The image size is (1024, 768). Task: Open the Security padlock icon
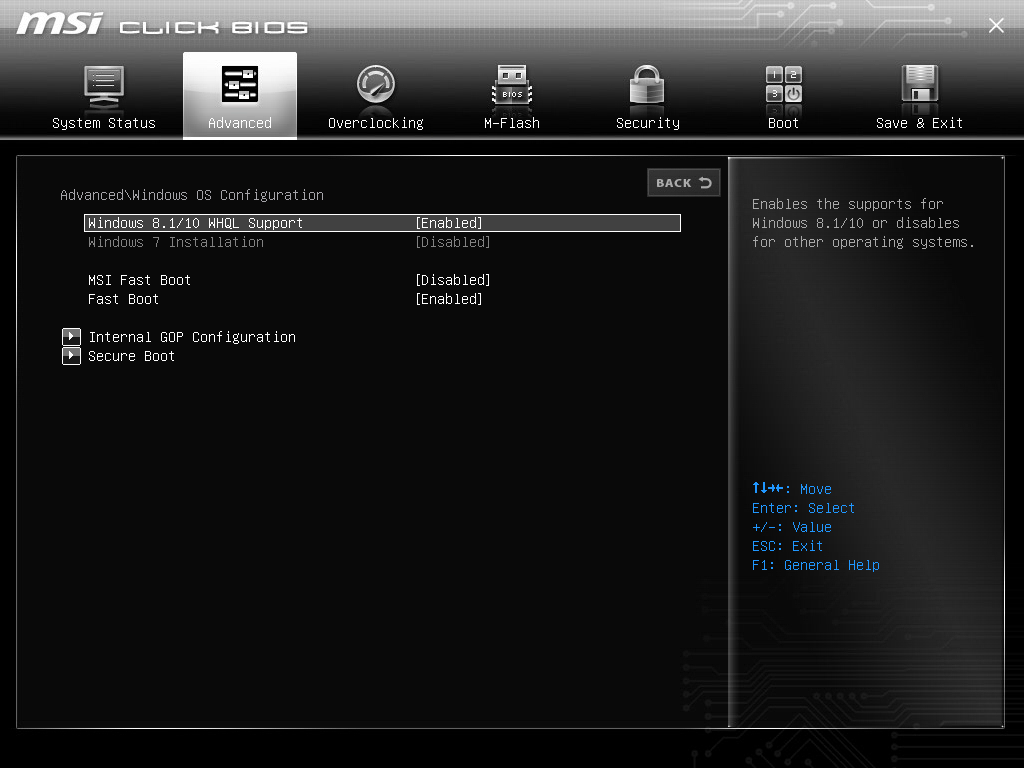click(647, 85)
